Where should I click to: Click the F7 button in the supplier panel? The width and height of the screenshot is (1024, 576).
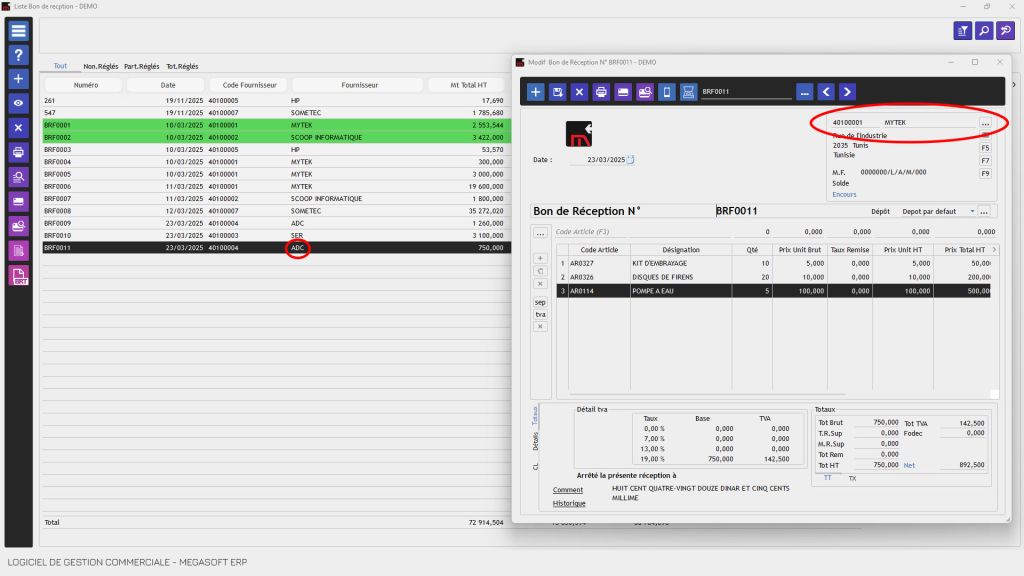(985, 161)
